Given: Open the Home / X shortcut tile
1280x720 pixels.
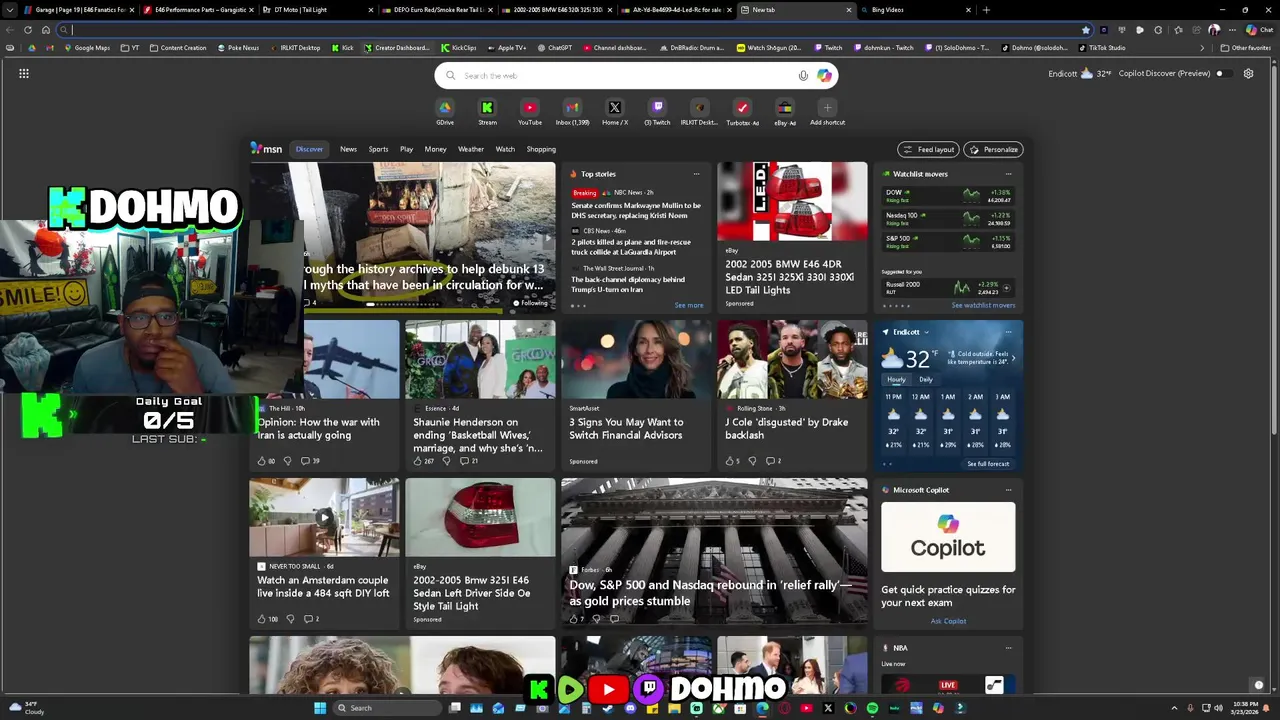Looking at the screenshot, I should (615, 112).
